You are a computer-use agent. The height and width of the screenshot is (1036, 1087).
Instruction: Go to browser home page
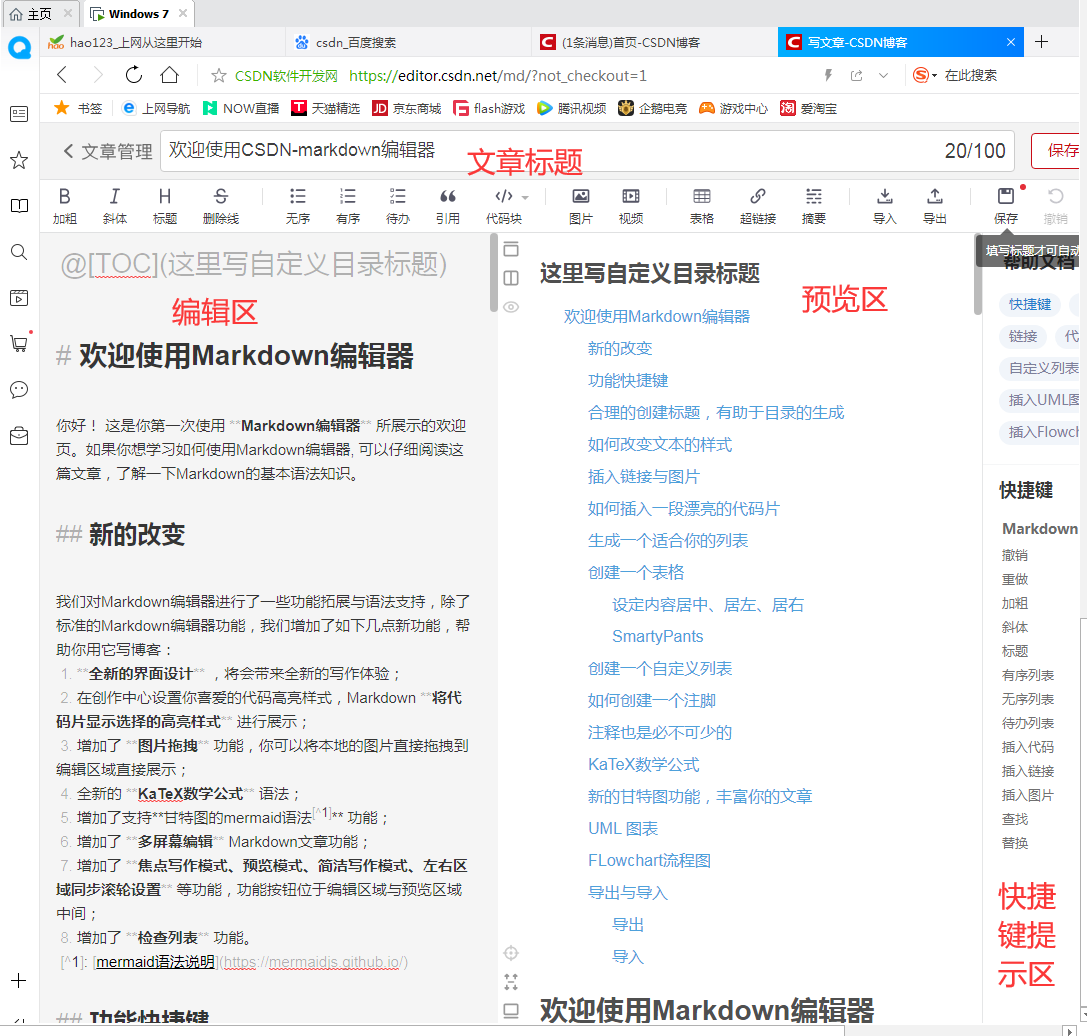pyautogui.click(x=170, y=75)
